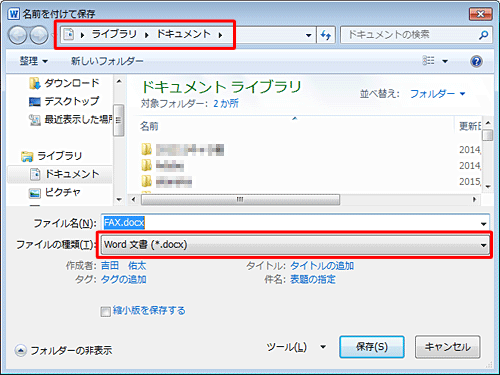The height and width of the screenshot is (375, 500).
Task: Click the file list scroll left arrow
Action: pyautogui.click(x=133, y=200)
